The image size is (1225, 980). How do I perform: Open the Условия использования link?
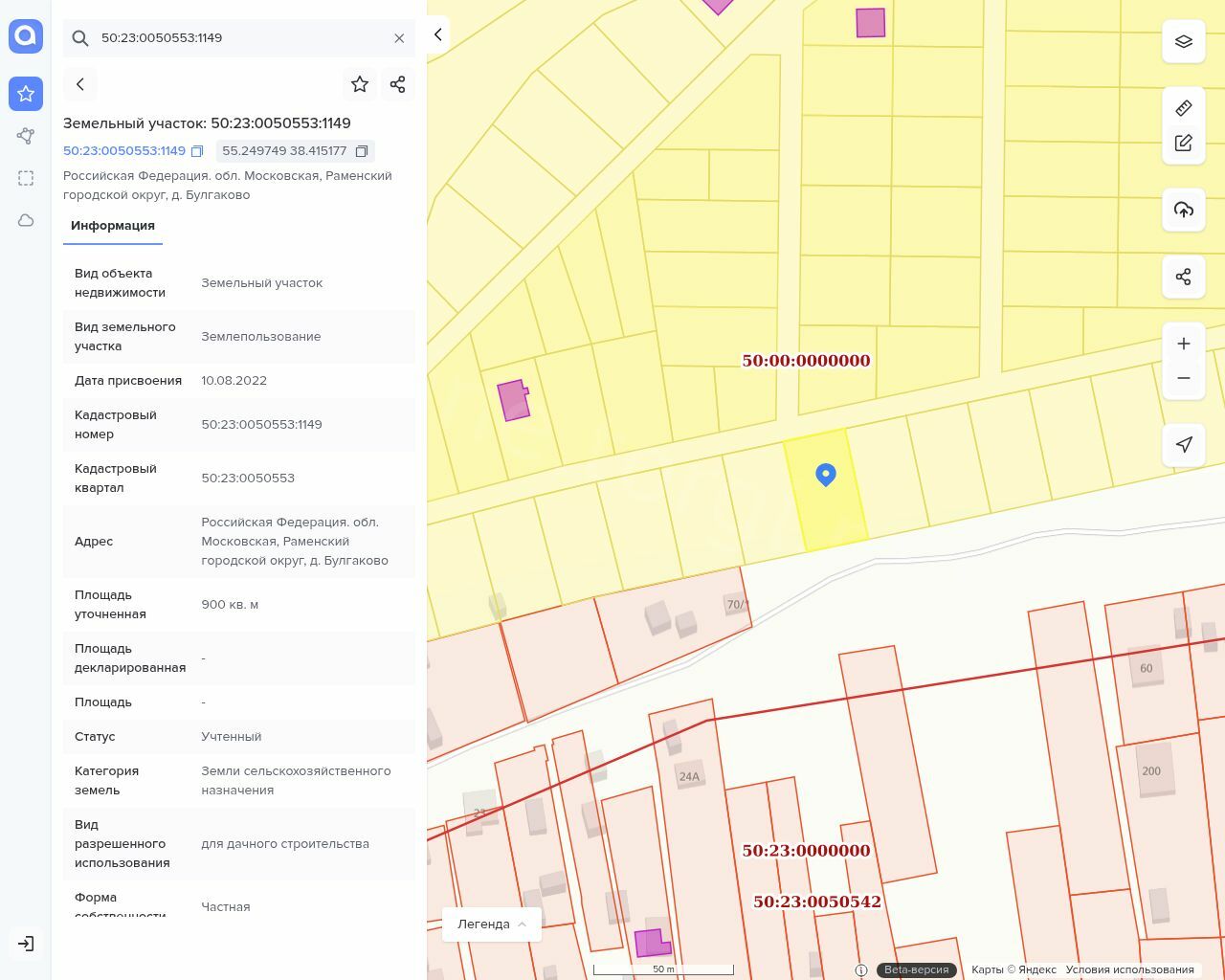click(x=1129, y=969)
